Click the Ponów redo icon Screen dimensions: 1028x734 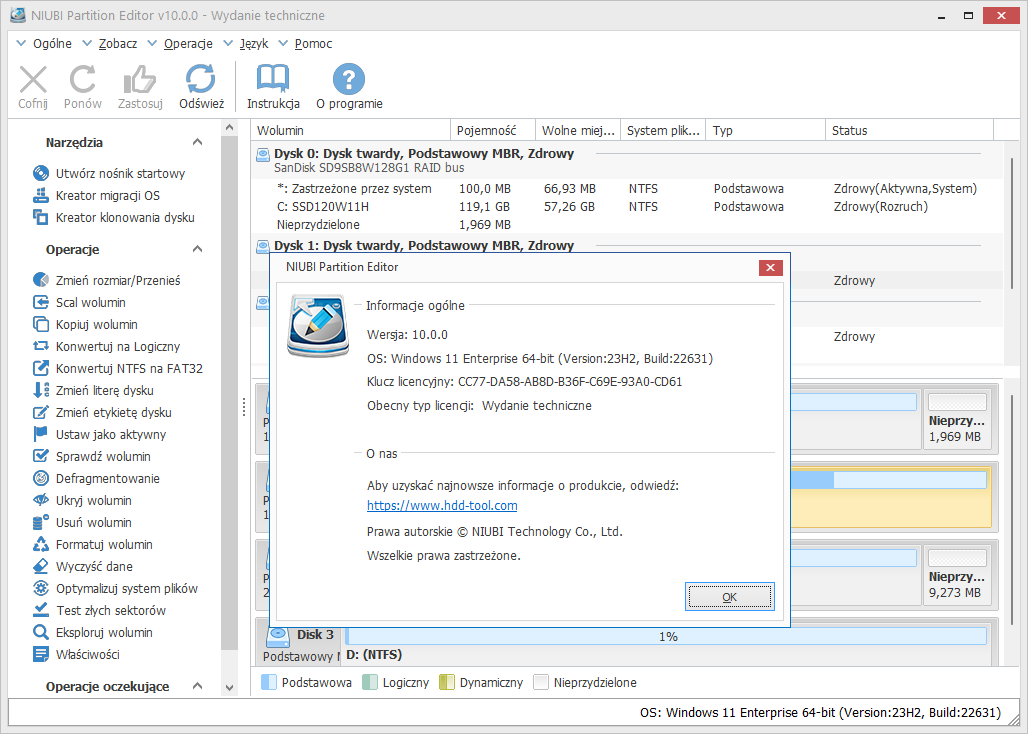point(83,79)
